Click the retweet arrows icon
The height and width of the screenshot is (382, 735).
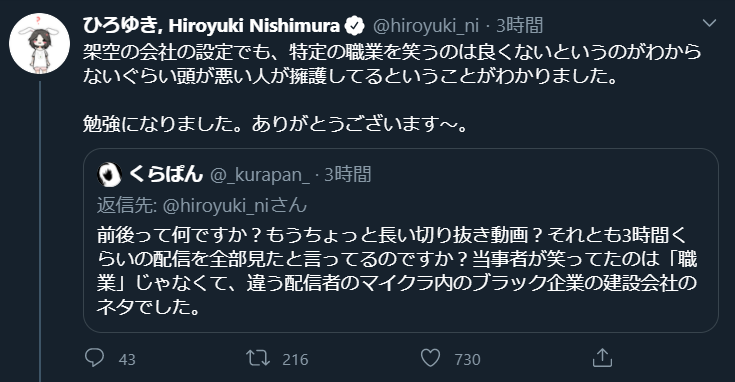tap(258, 359)
